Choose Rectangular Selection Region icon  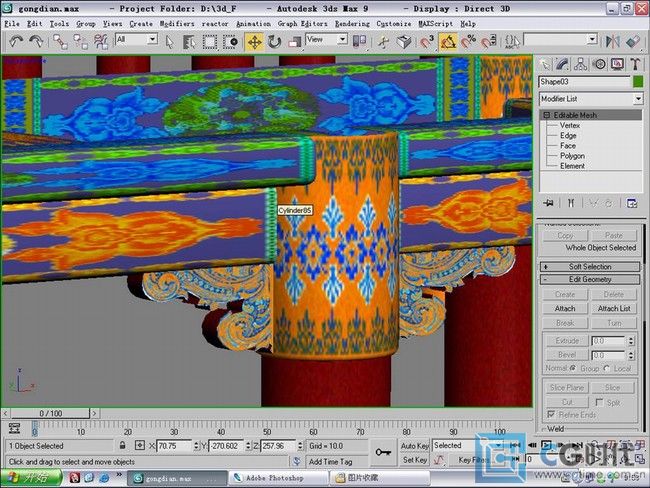(210, 42)
